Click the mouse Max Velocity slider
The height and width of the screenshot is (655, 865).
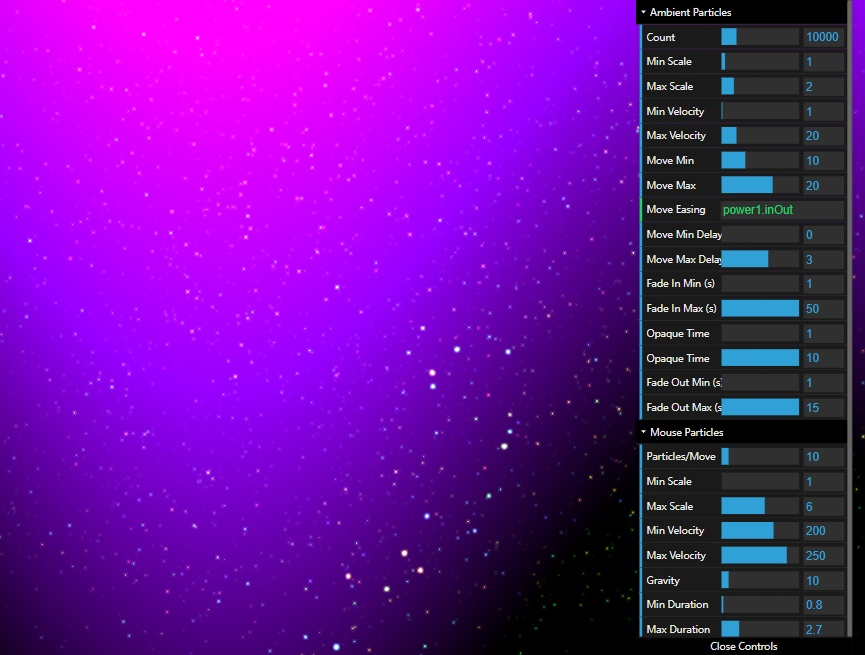click(760, 555)
